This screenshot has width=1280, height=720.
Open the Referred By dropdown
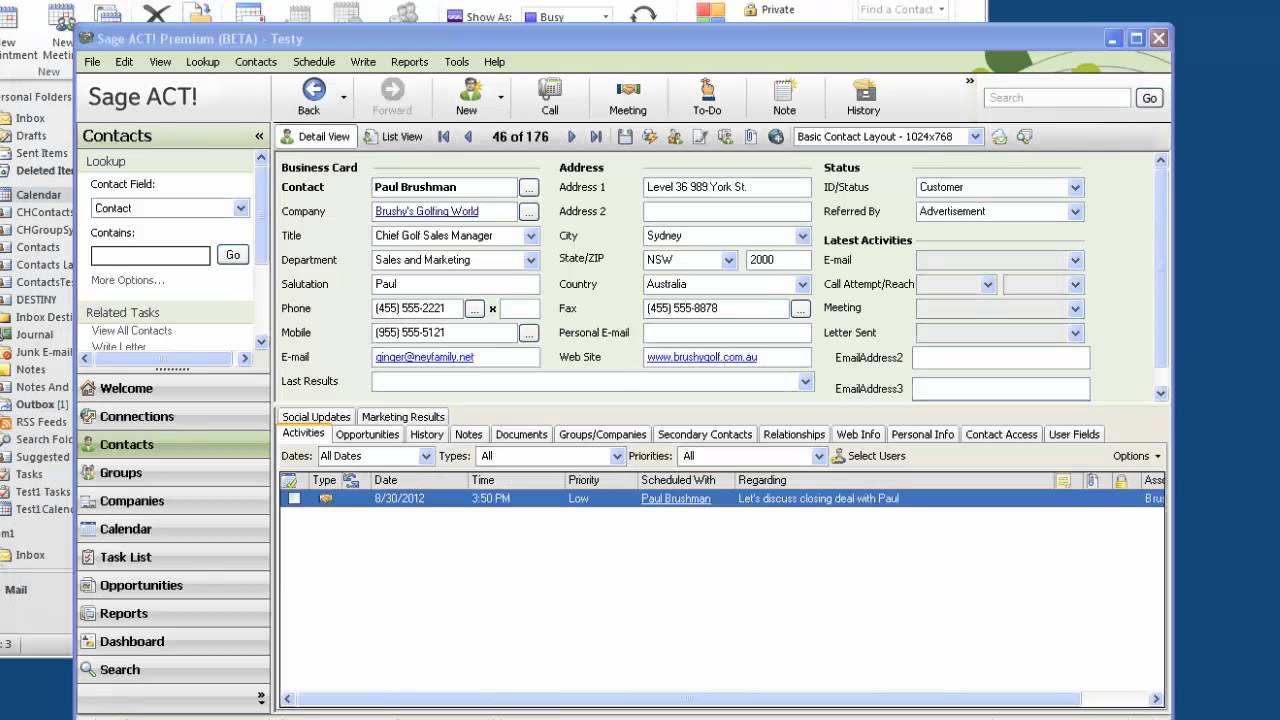[x=1076, y=211]
